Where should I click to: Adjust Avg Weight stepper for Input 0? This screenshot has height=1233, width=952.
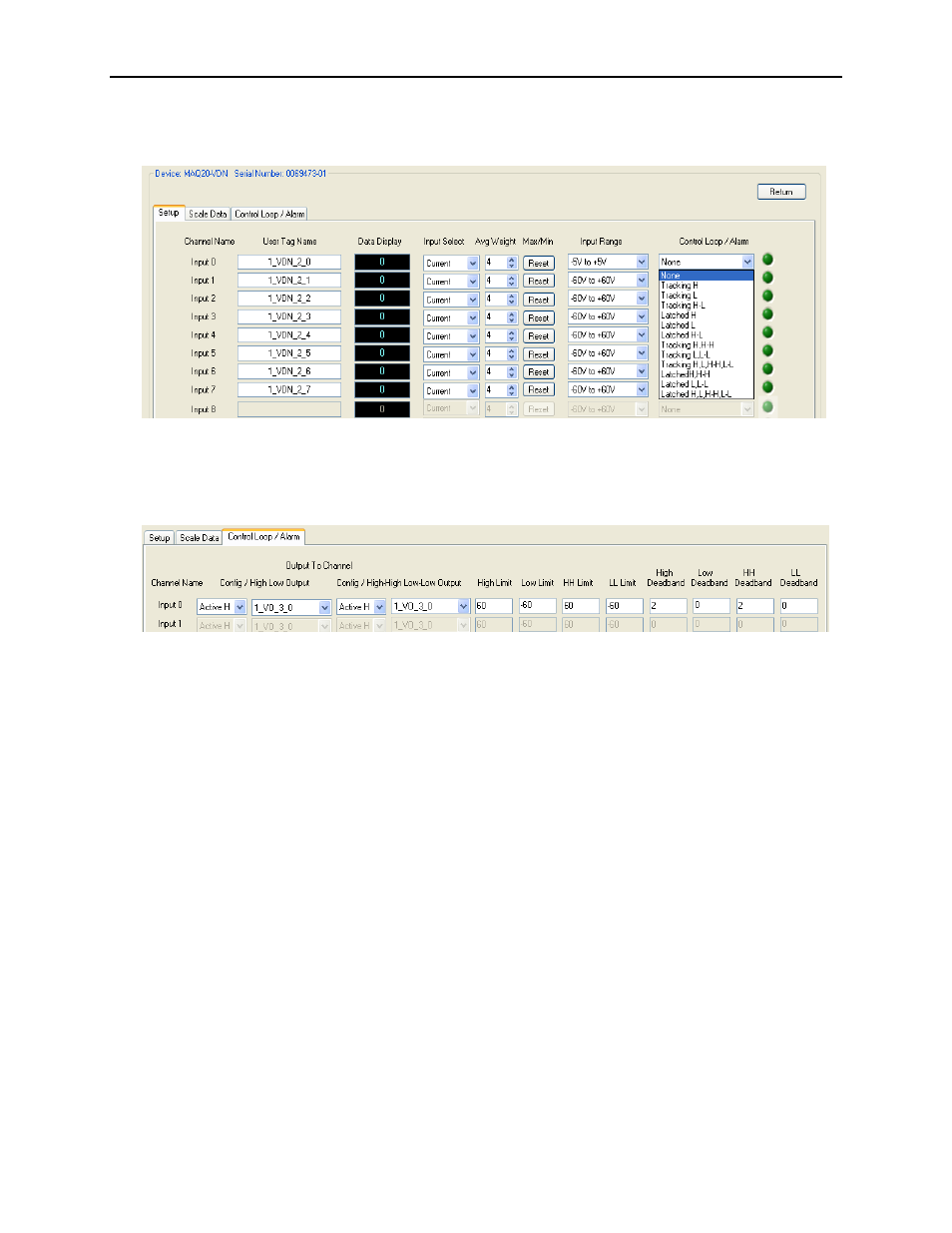click(x=512, y=263)
